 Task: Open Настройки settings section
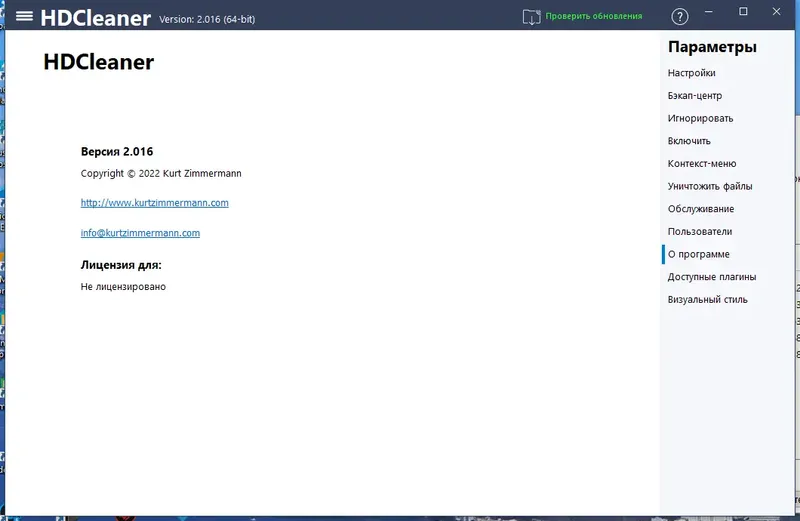(x=691, y=73)
